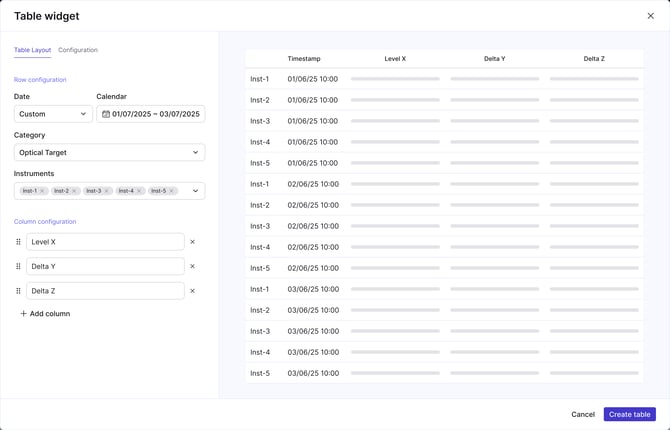Open calendar date range picker
Image resolution: width=670 pixels, height=430 pixels.
pos(150,114)
